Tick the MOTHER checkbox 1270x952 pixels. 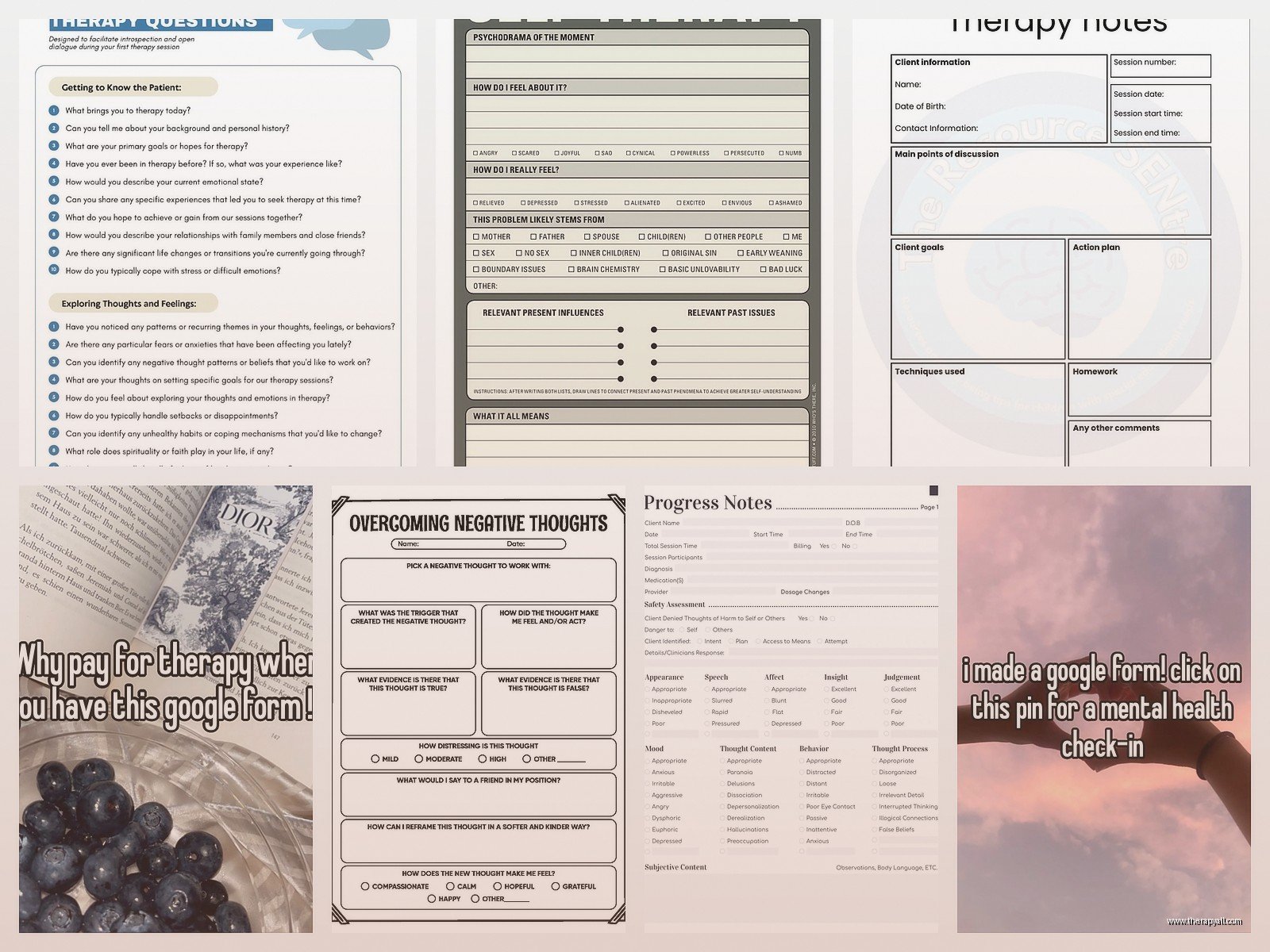[476, 236]
